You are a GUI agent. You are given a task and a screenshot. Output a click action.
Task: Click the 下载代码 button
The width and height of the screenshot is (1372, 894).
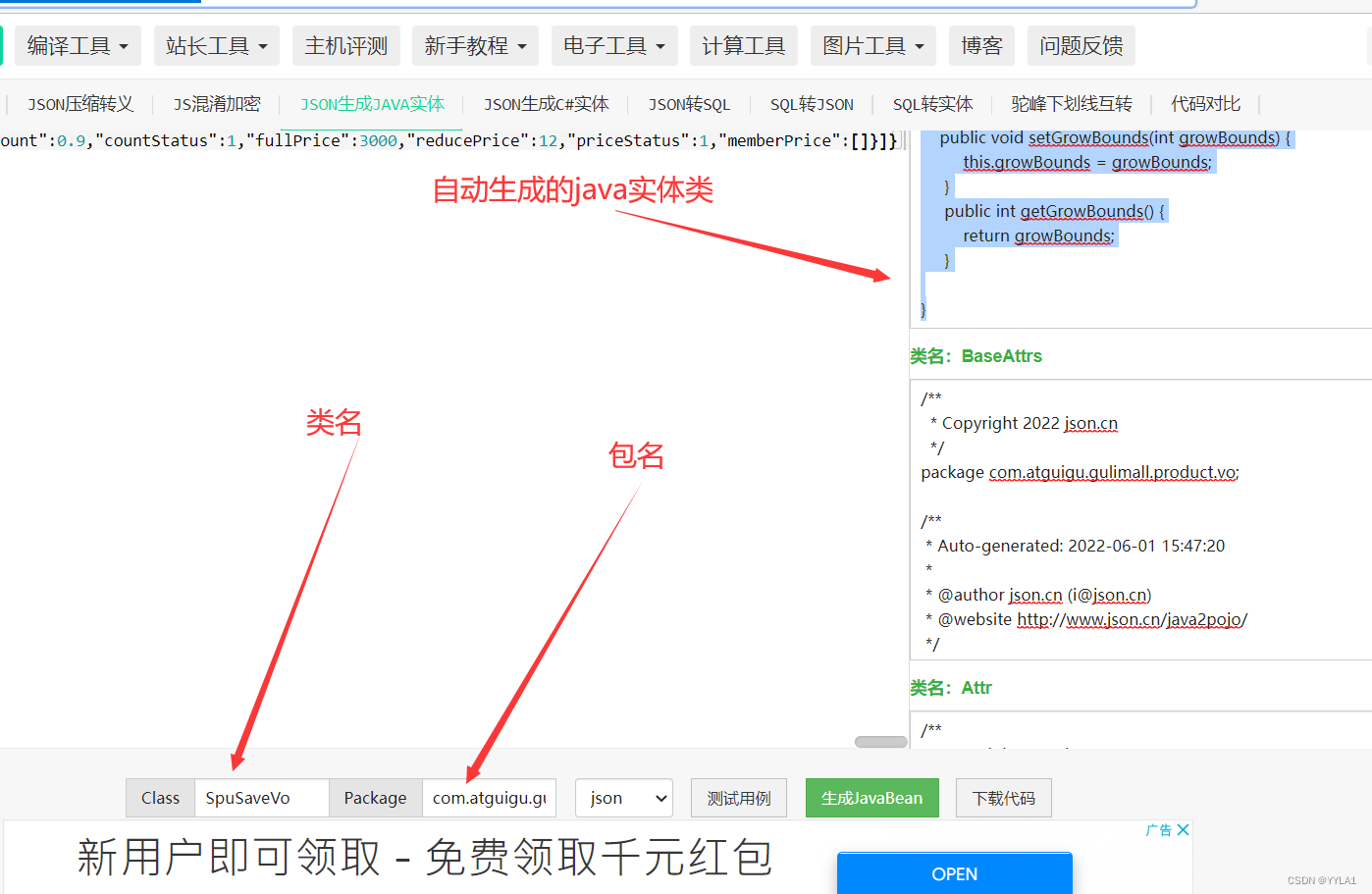(x=1003, y=798)
